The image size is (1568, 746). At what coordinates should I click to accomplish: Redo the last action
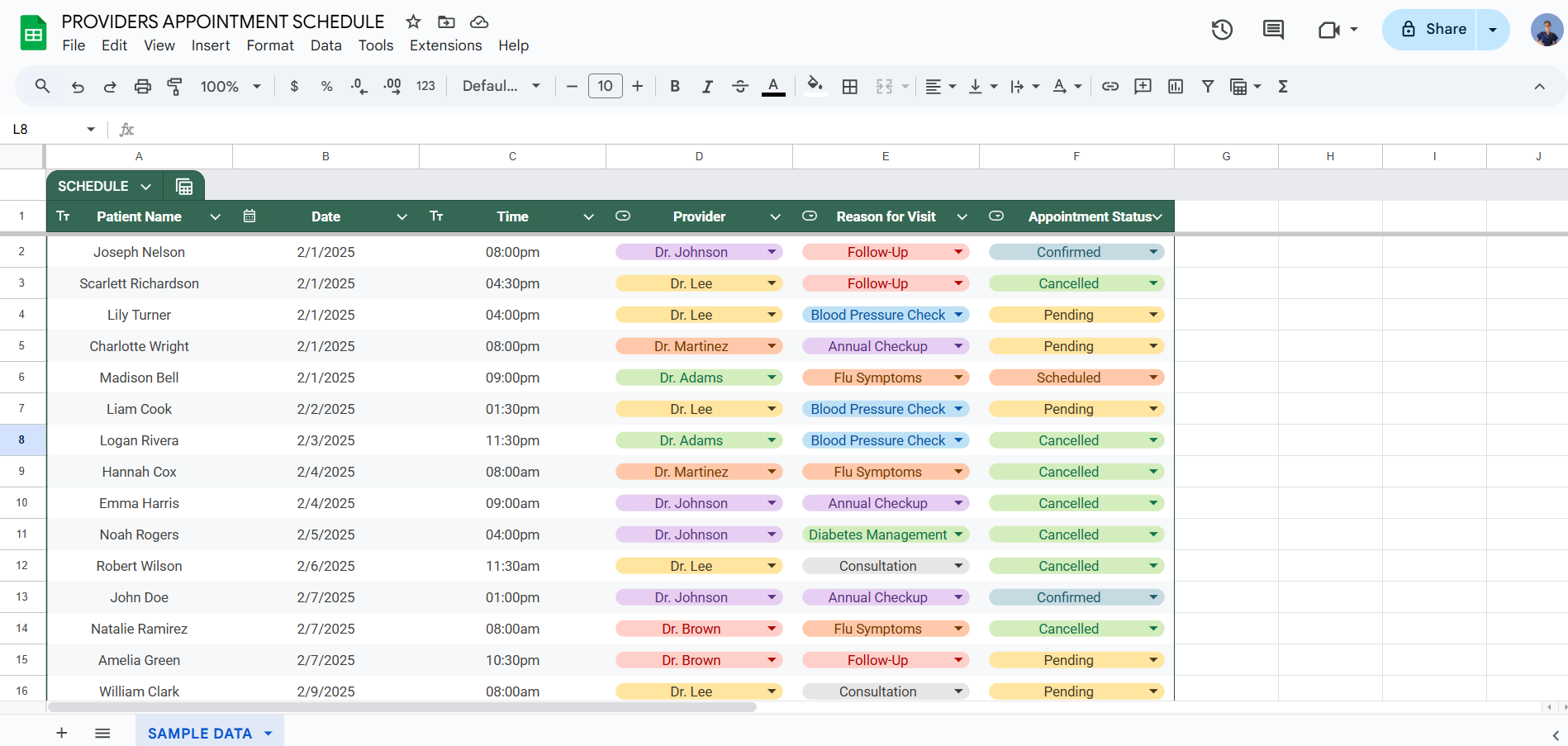coord(110,86)
